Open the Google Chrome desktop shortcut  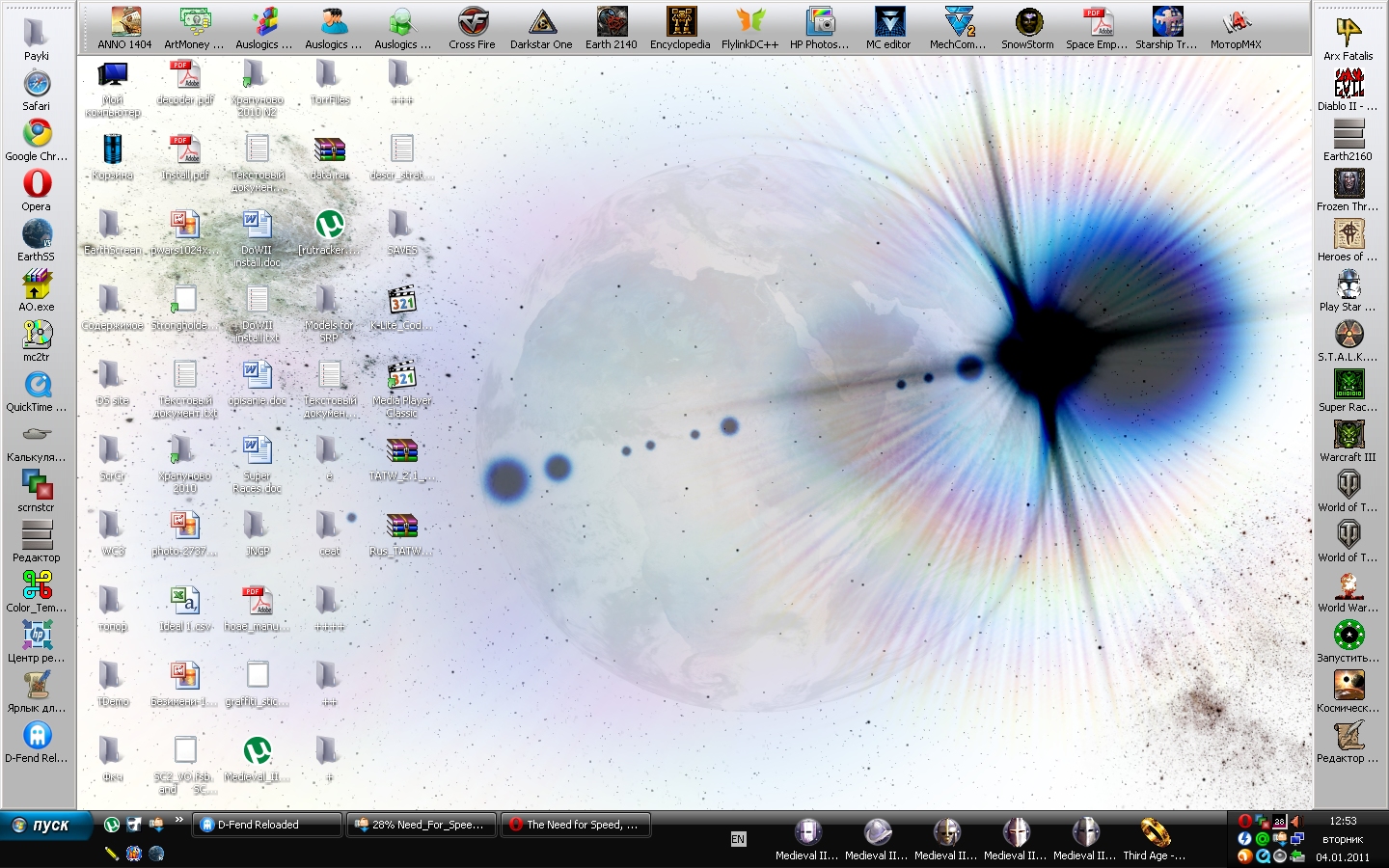[x=37, y=134]
